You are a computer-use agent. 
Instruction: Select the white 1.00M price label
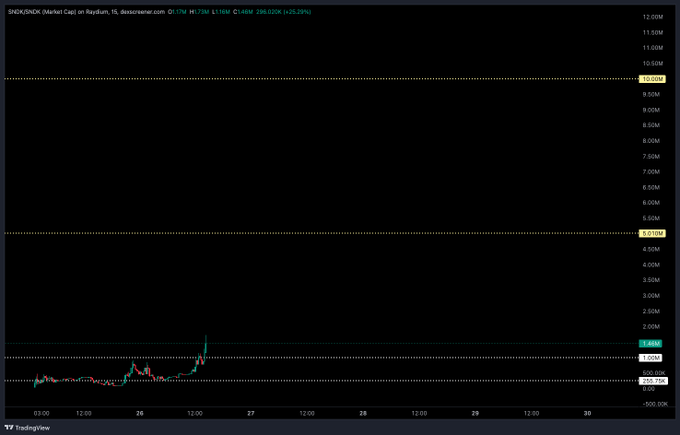[x=651, y=358]
